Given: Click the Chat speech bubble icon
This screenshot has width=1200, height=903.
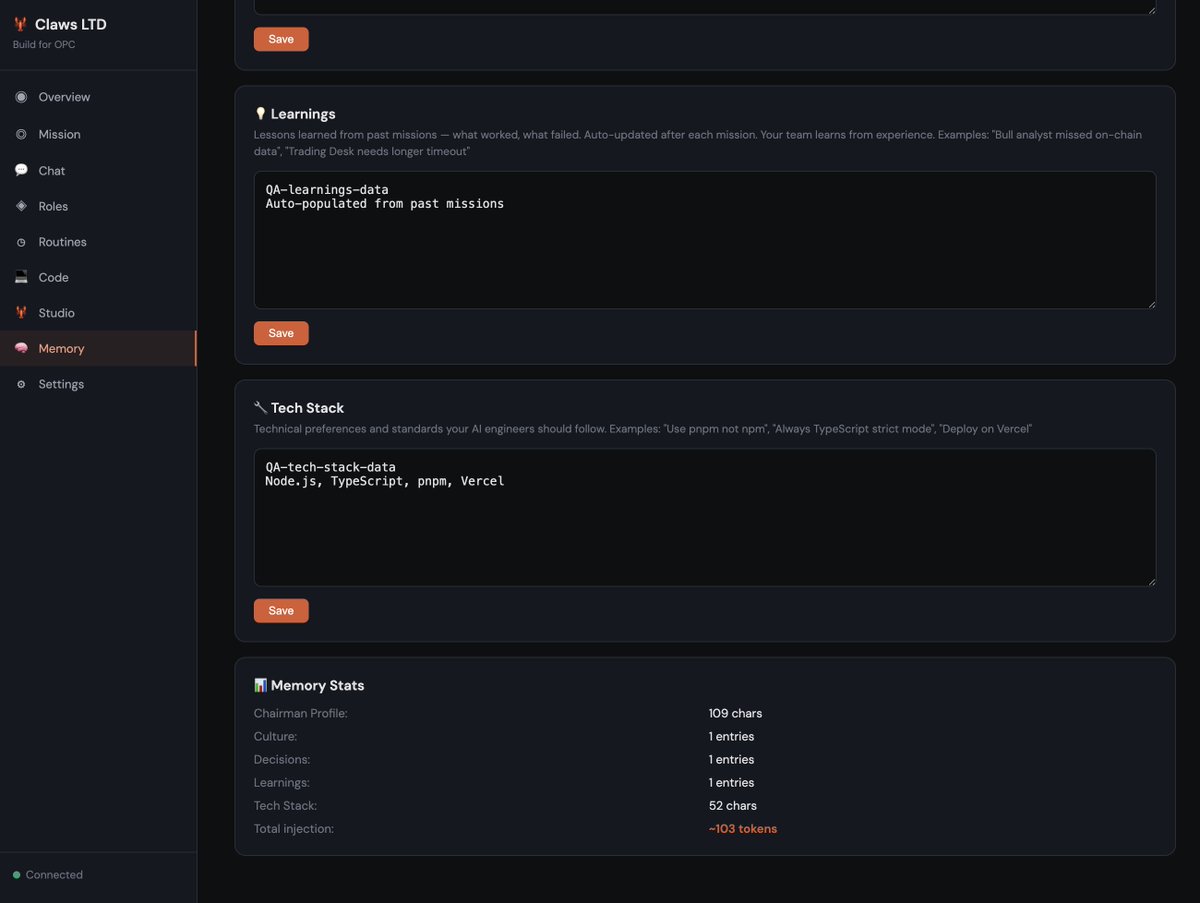Looking at the screenshot, I should click(x=21, y=171).
